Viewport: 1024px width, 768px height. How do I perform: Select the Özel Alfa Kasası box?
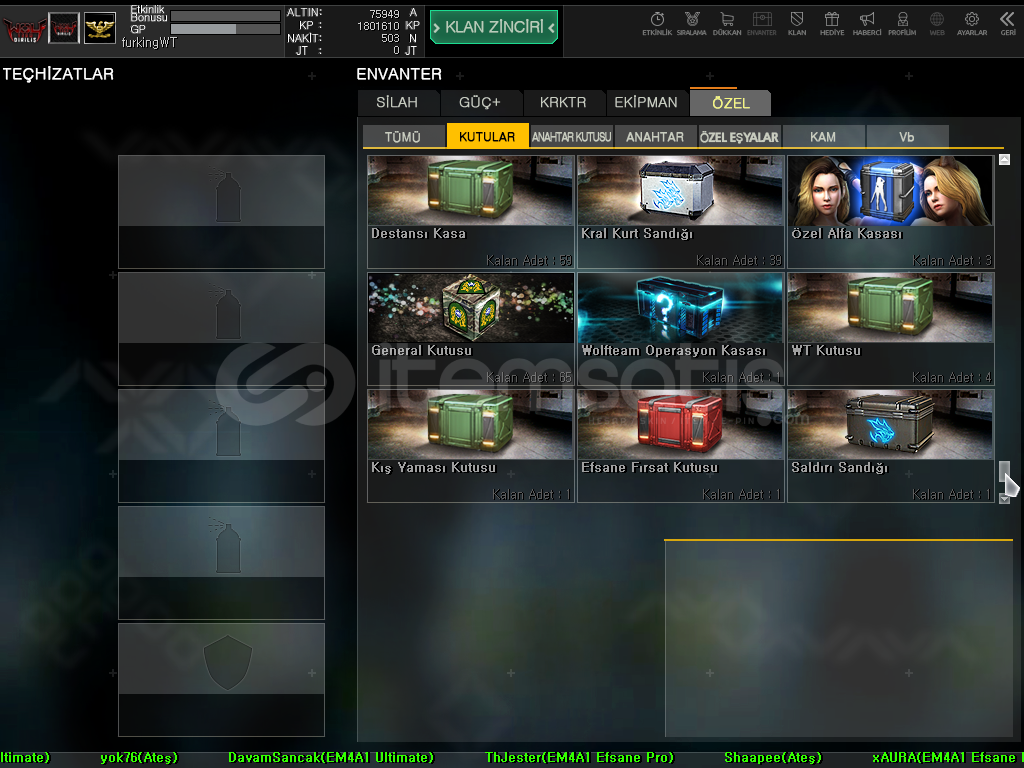click(891, 212)
